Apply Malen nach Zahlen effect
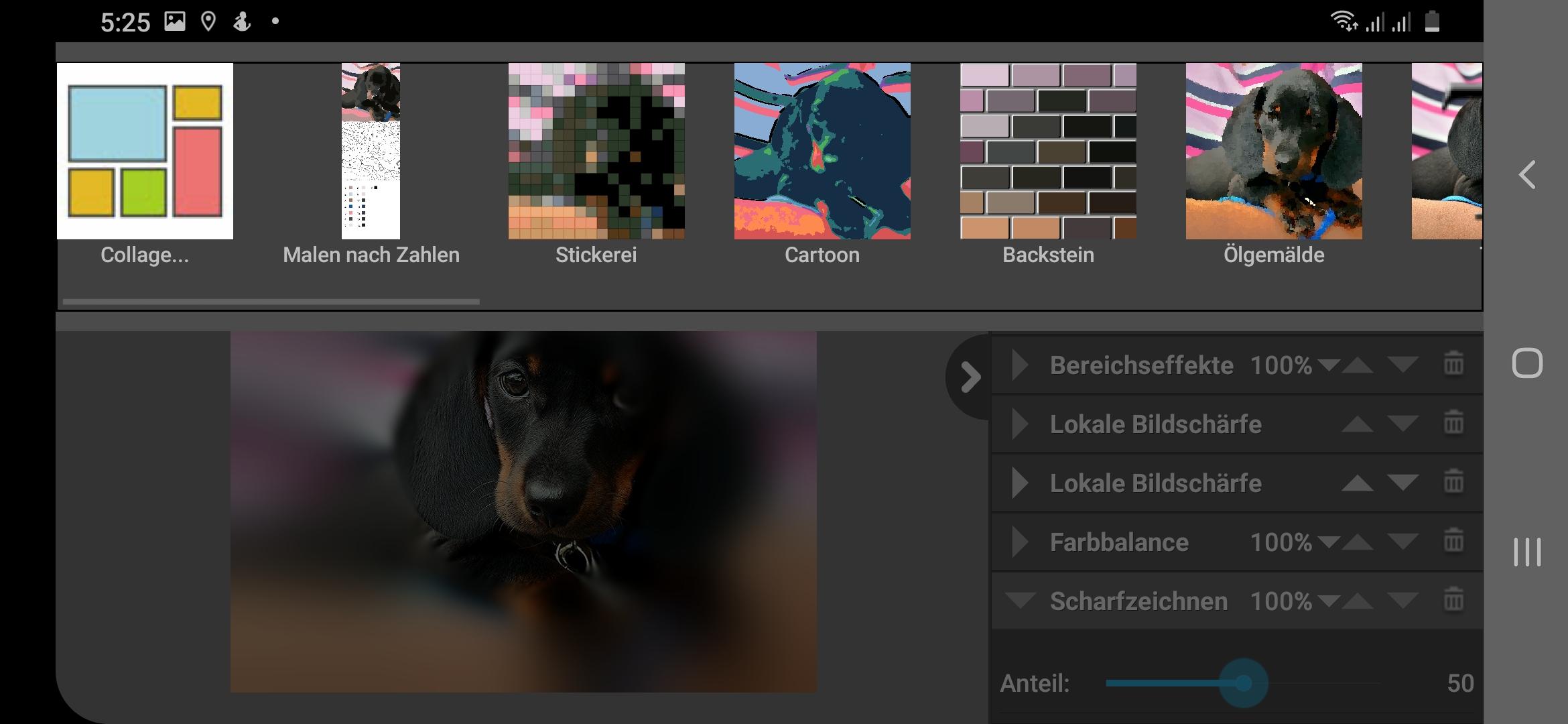Image resolution: width=1568 pixels, height=724 pixels. point(371,151)
